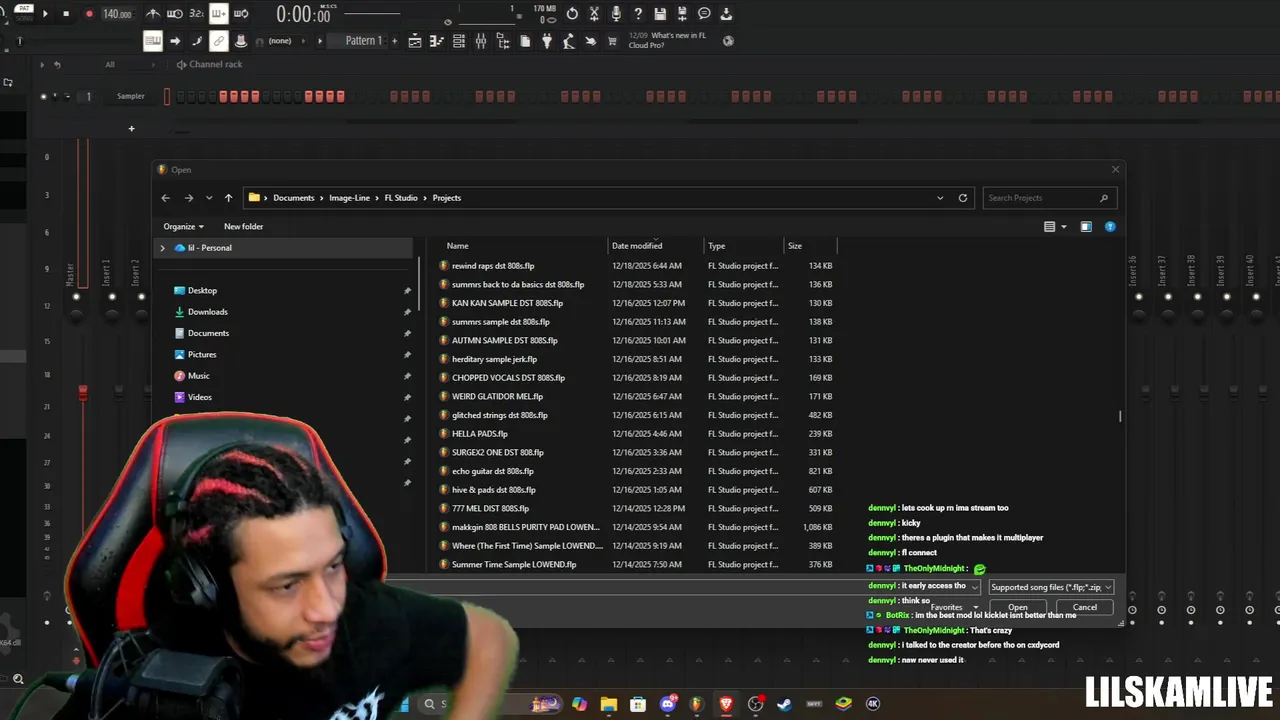Open the help question mark icon

(x=638, y=14)
